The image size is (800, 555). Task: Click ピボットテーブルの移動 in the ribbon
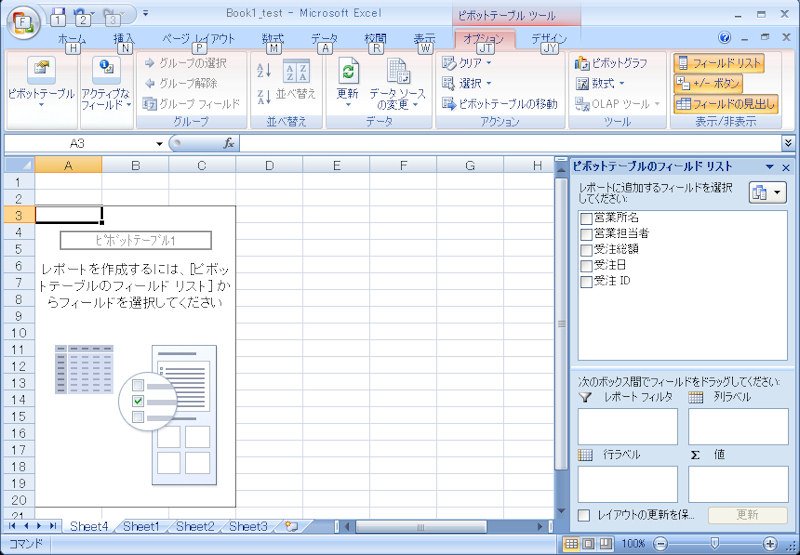click(499, 104)
